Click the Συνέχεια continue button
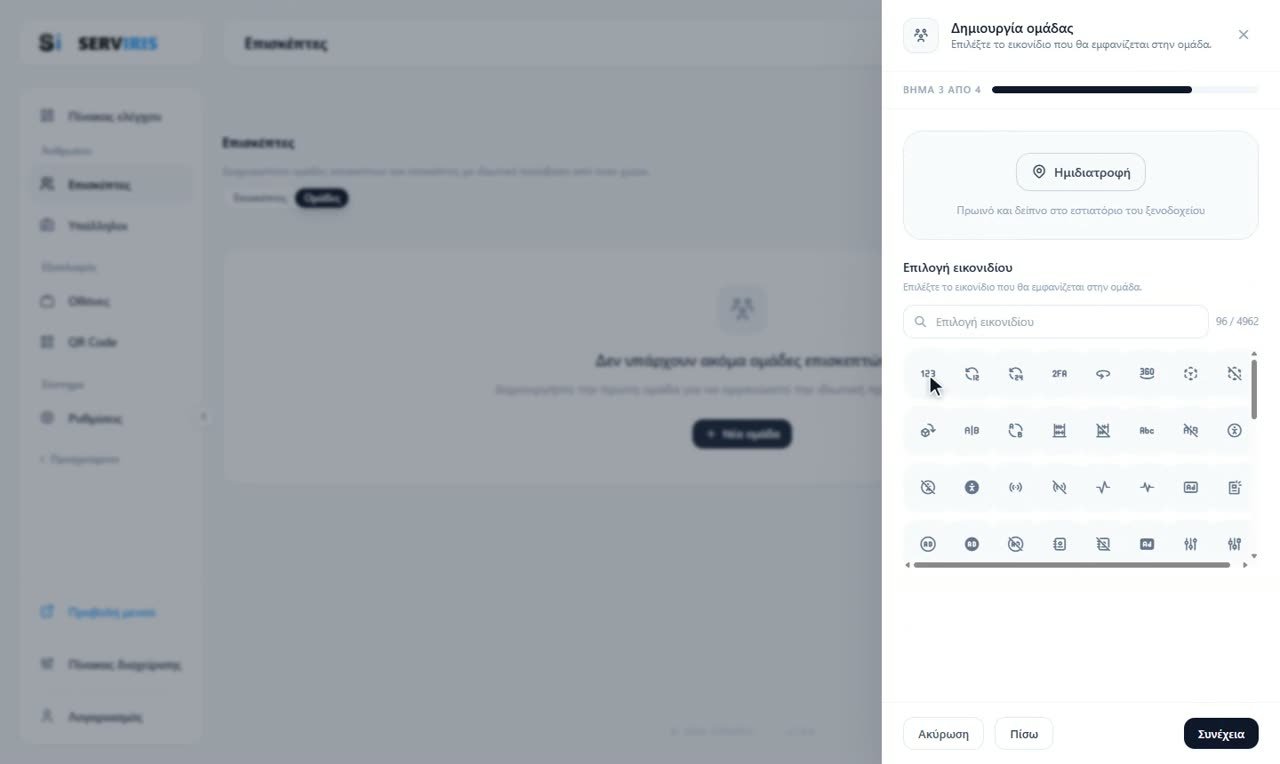The height and width of the screenshot is (764, 1280). [x=1221, y=734]
